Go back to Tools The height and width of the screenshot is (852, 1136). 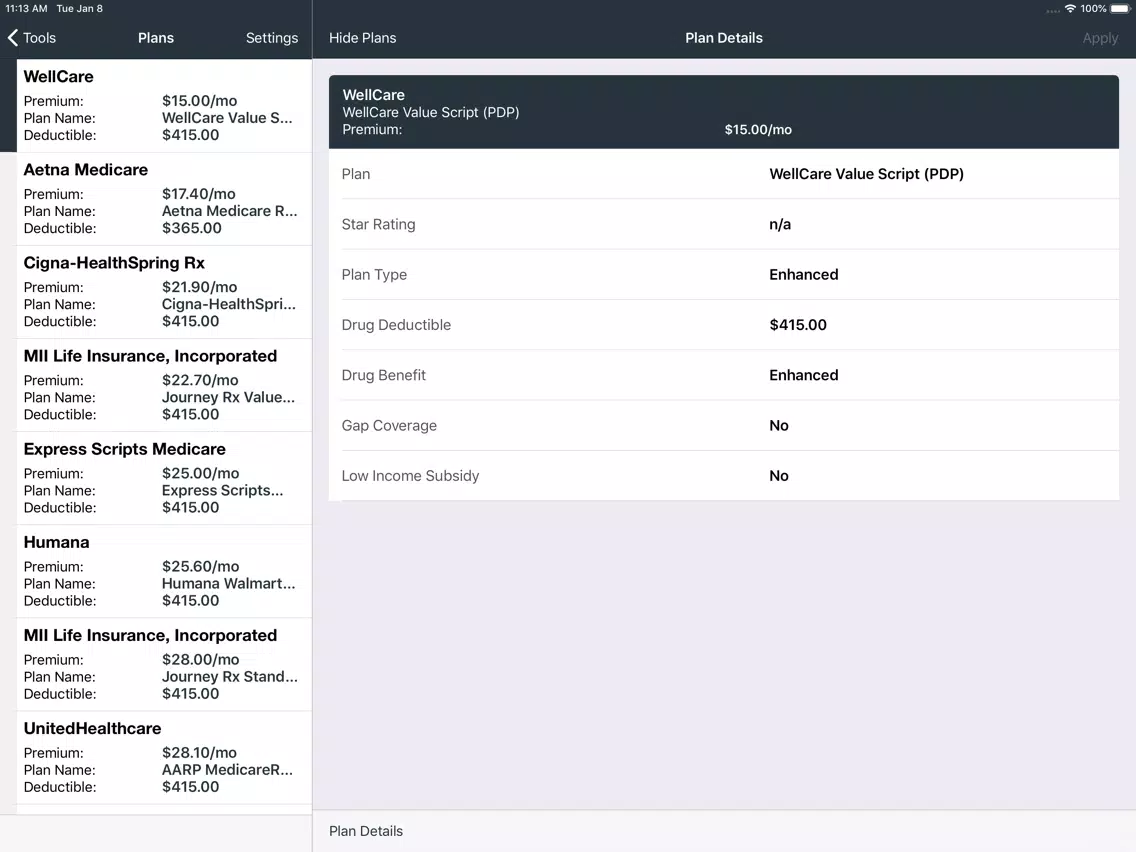point(32,38)
